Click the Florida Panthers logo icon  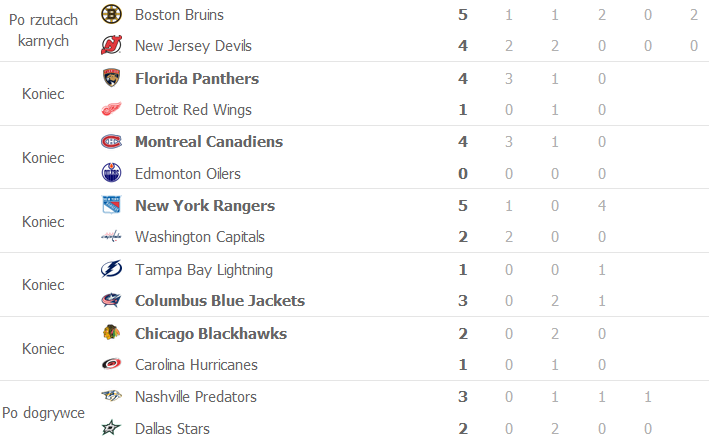pos(111,78)
